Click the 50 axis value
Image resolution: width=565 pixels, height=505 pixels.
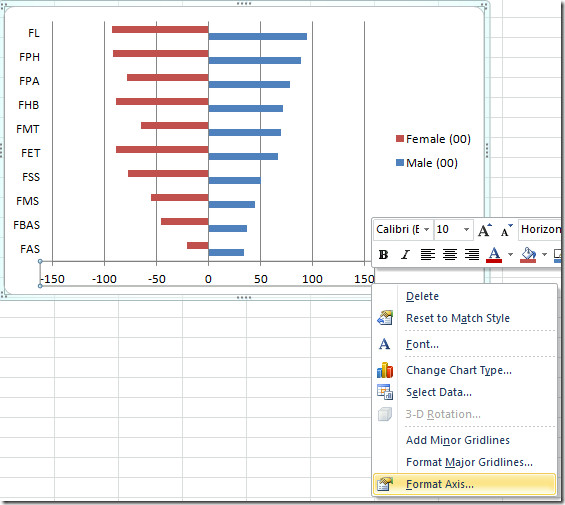tap(261, 279)
